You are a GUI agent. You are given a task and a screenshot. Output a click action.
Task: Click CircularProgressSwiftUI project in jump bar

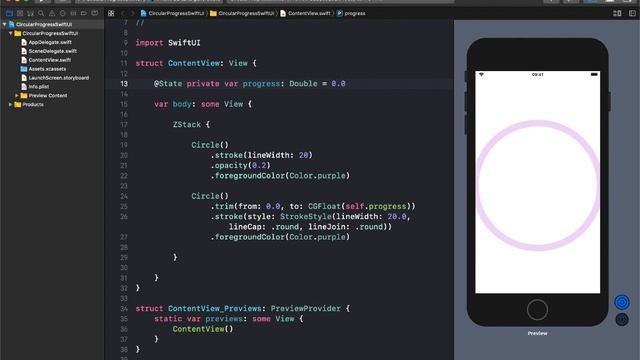click(x=176, y=13)
